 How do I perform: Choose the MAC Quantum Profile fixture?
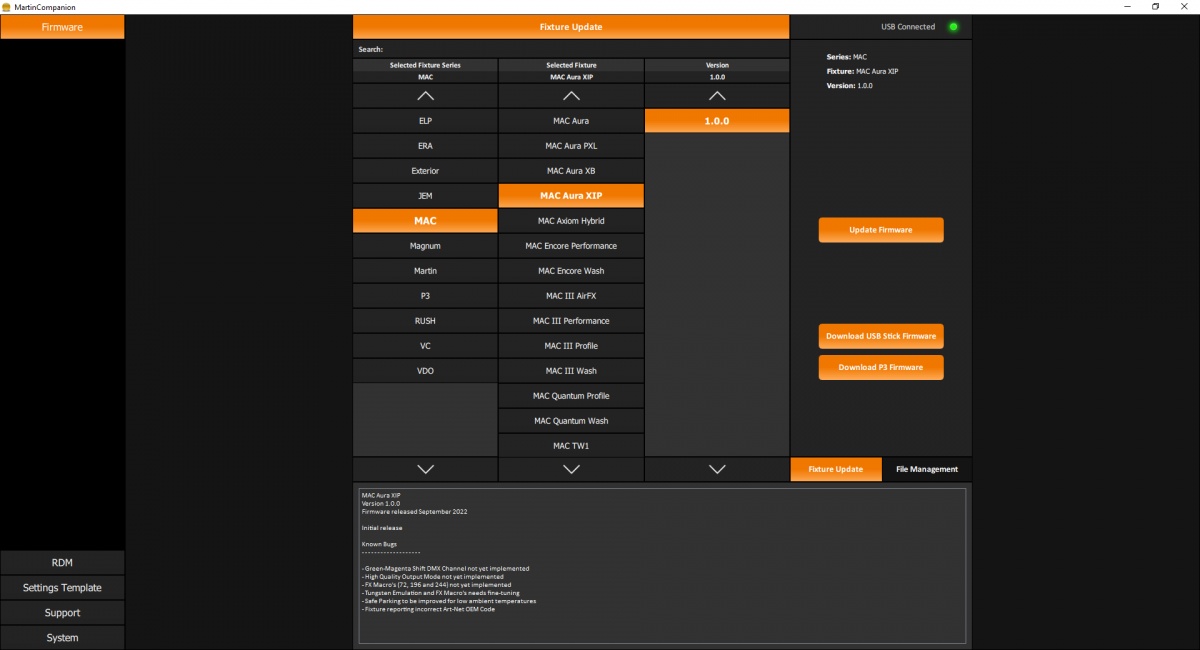[571, 396]
